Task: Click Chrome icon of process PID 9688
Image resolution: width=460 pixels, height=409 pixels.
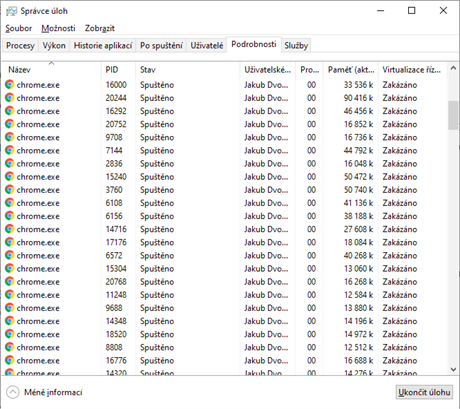Action: [10, 308]
